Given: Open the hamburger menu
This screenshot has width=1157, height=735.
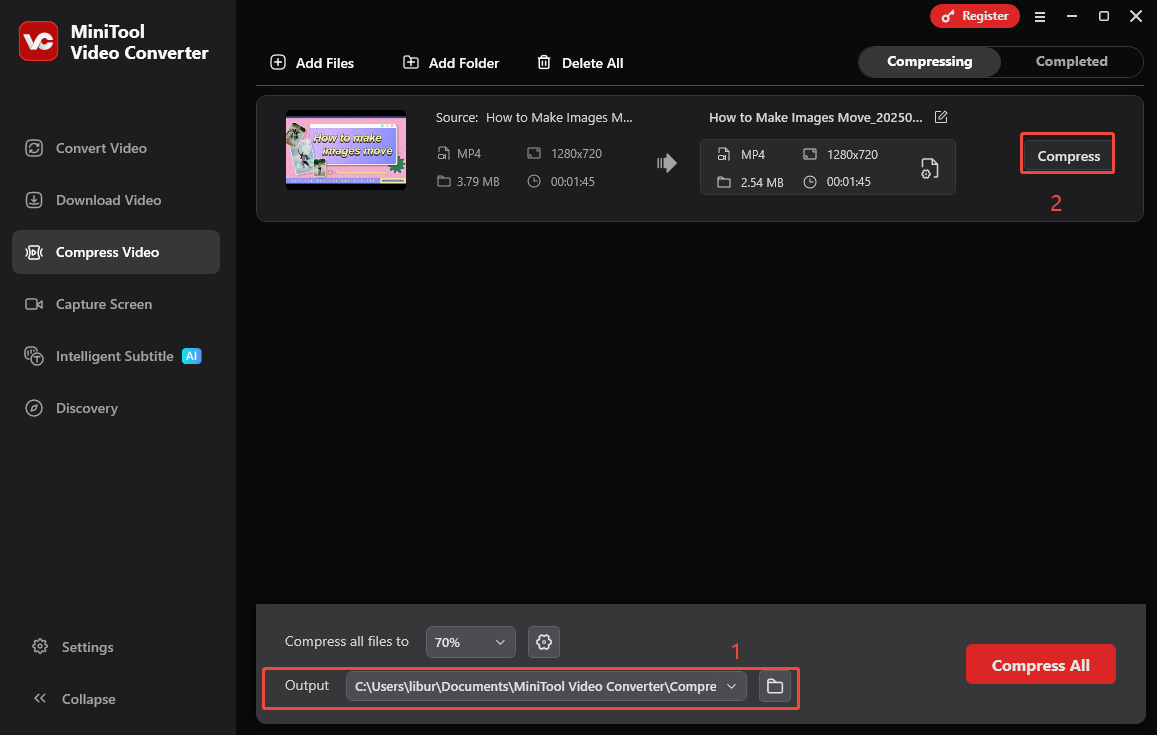Looking at the screenshot, I should 1040,16.
